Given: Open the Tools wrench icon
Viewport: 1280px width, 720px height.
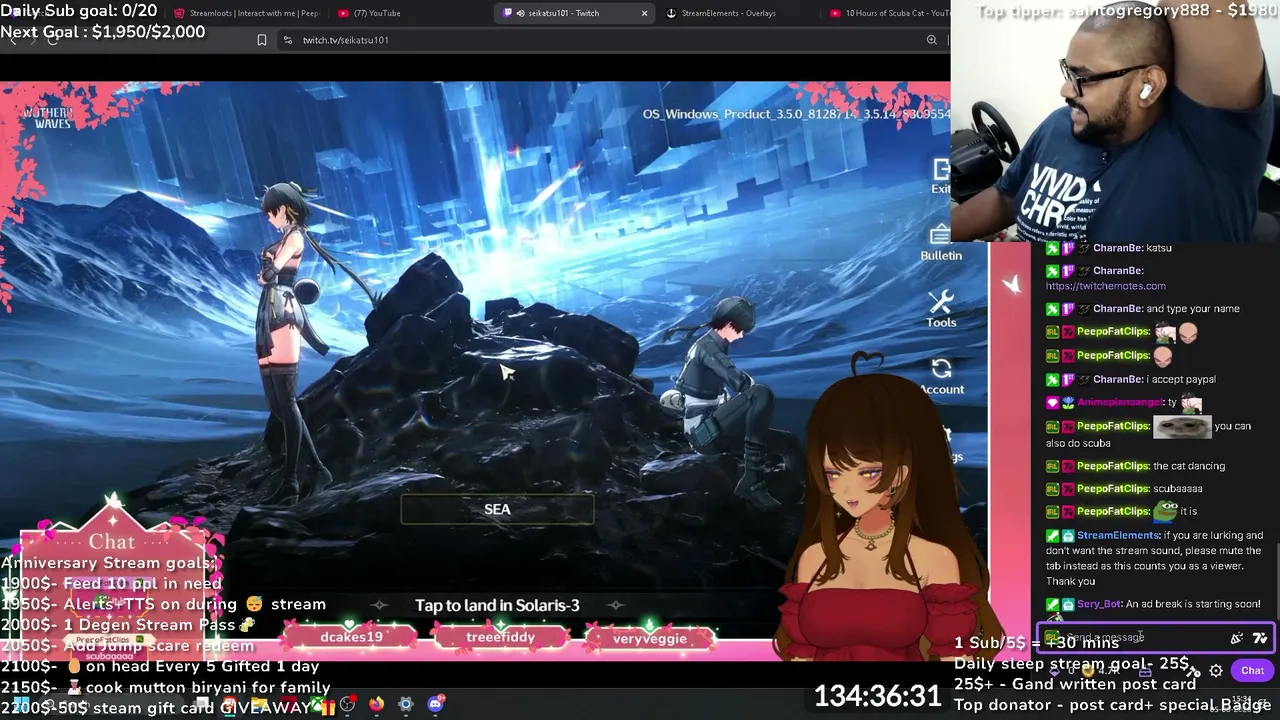Looking at the screenshot, I should 941,308.
